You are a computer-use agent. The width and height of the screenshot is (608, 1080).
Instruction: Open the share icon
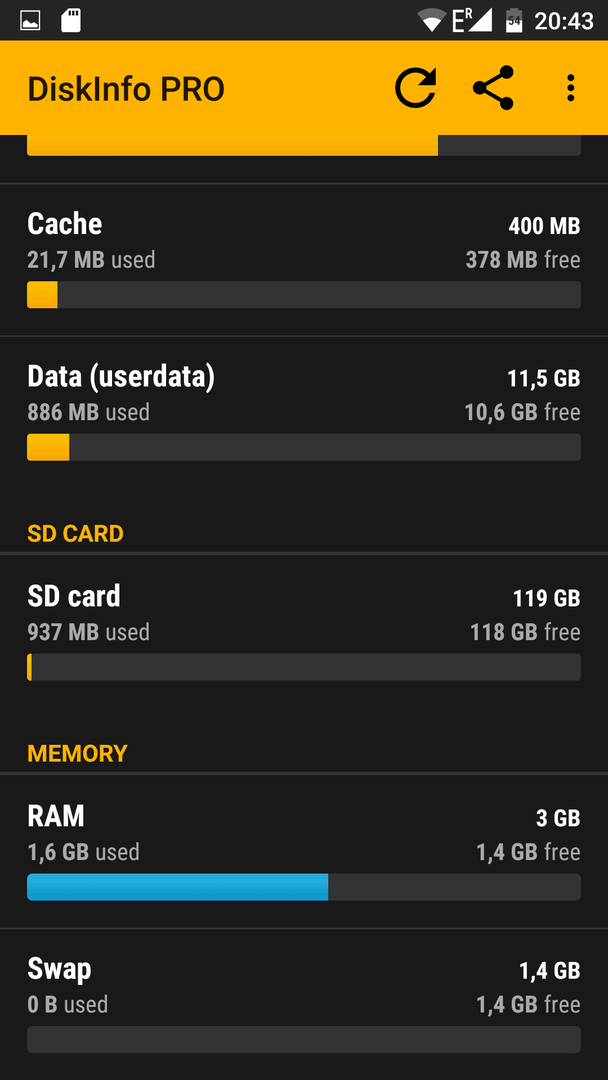tap(493, 88)
